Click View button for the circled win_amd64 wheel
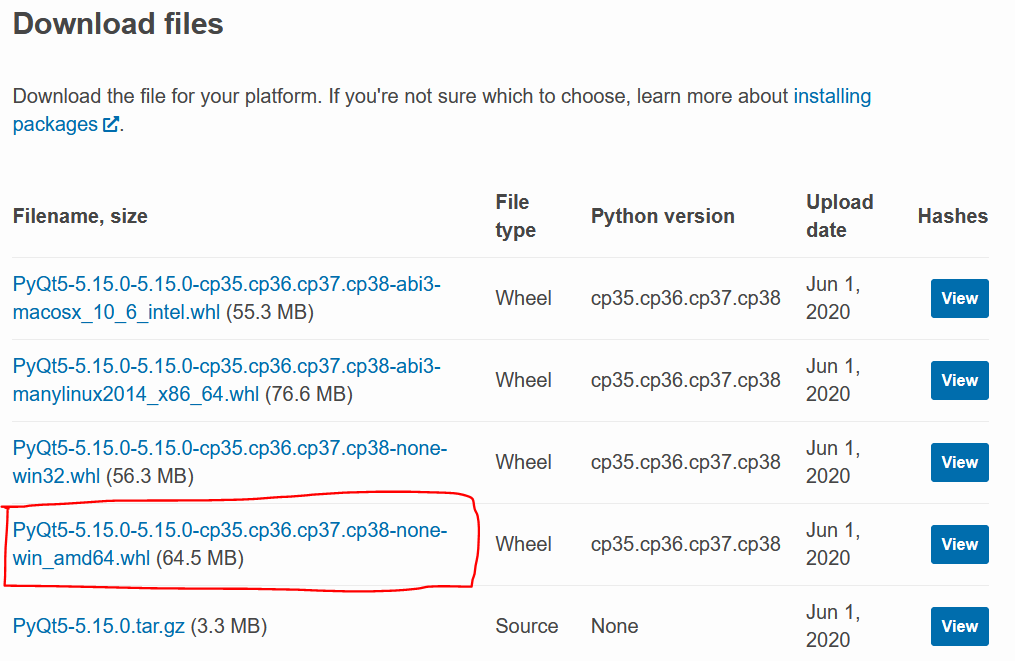The image size is (1015, 661). pos(958,544)
